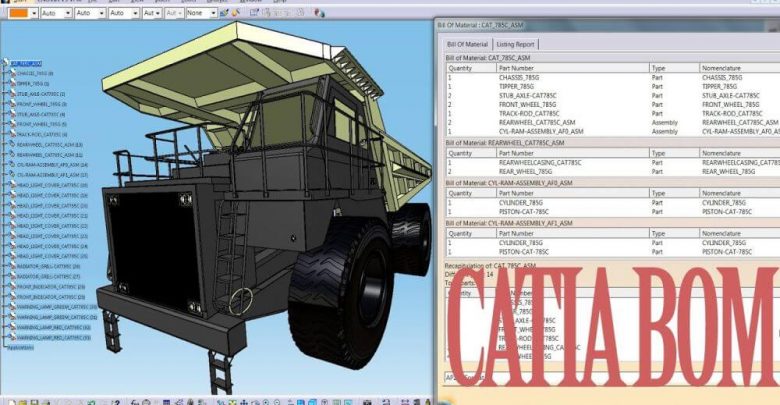
Task: Click CHASSIS_785G in the BOM Part Number column
Action: click(x=519, y=78)
